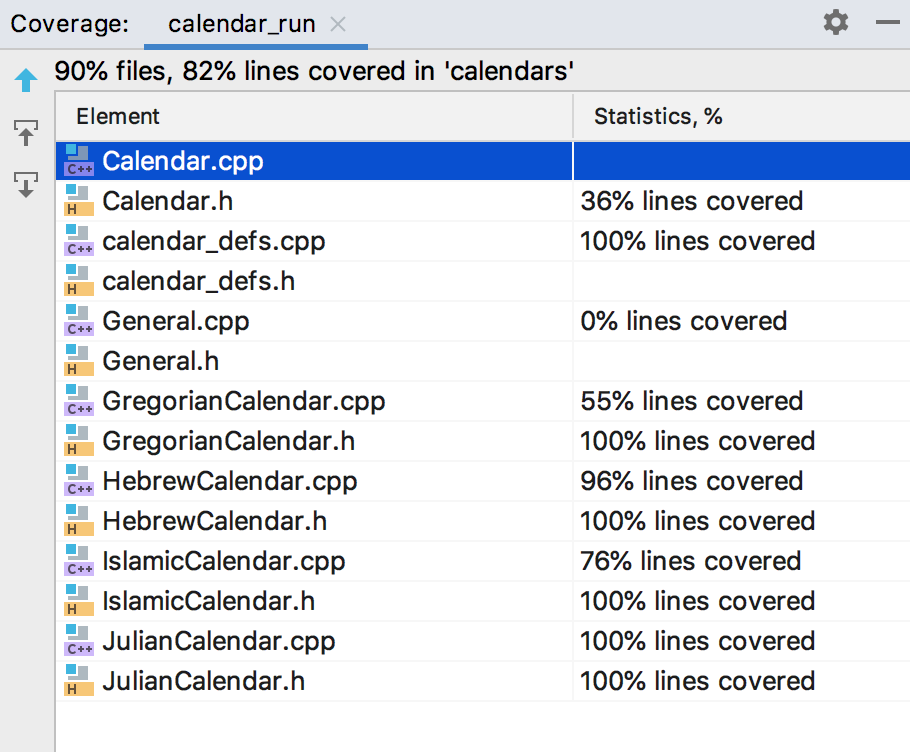Click the C++ file icon beside Calendar.cpp
The image size is (910, 752).
pyautogui.click(x=78, y=160)
